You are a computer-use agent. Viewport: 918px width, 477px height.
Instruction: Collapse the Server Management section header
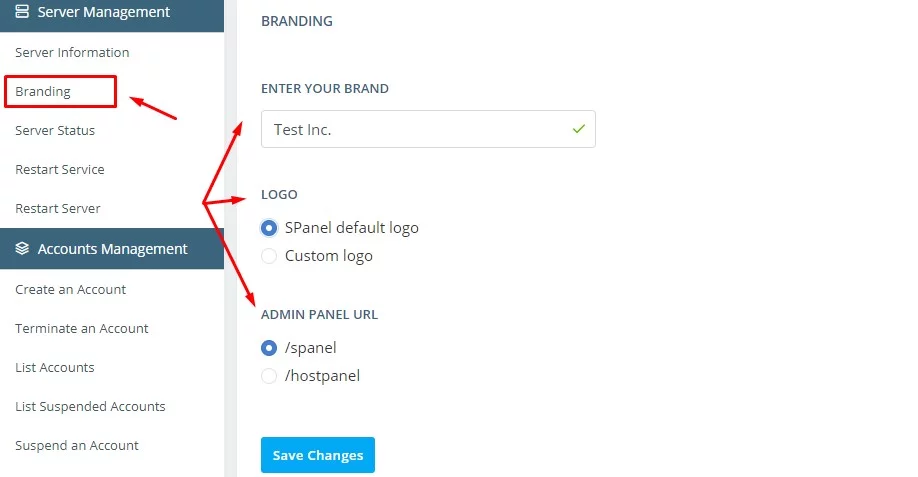112,12
